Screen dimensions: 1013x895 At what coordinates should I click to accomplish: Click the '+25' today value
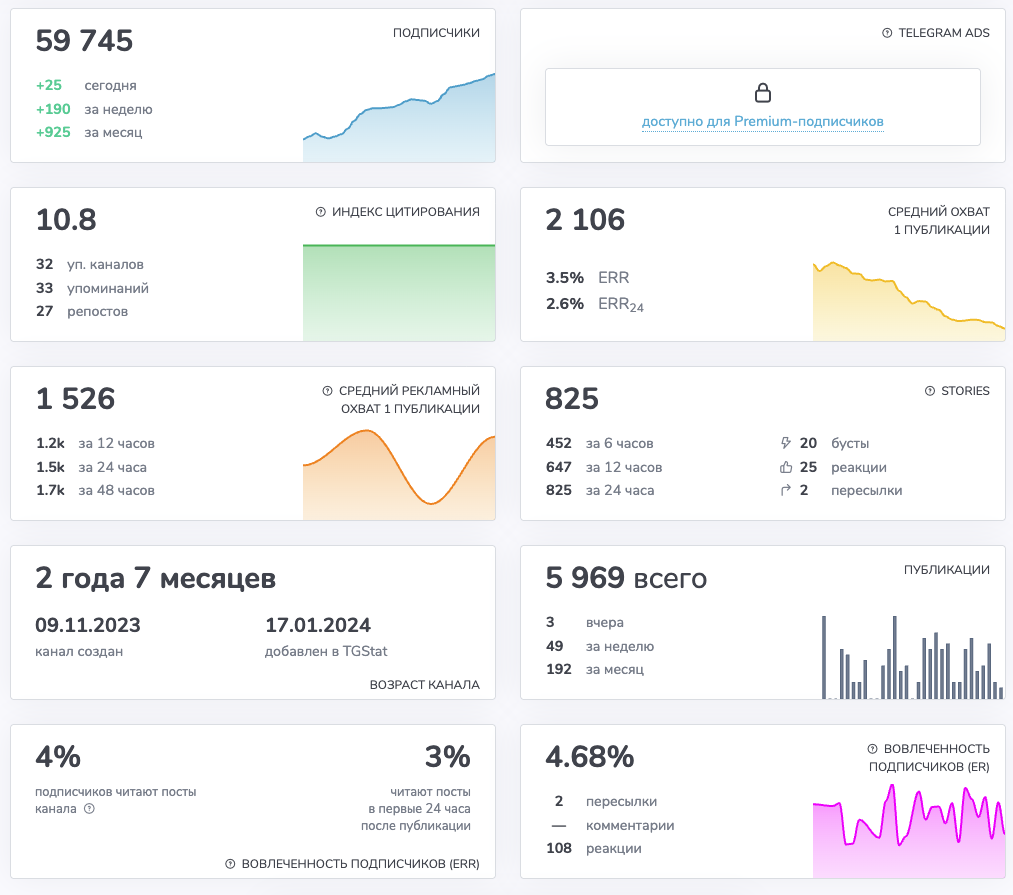click(x=49, y=85)
